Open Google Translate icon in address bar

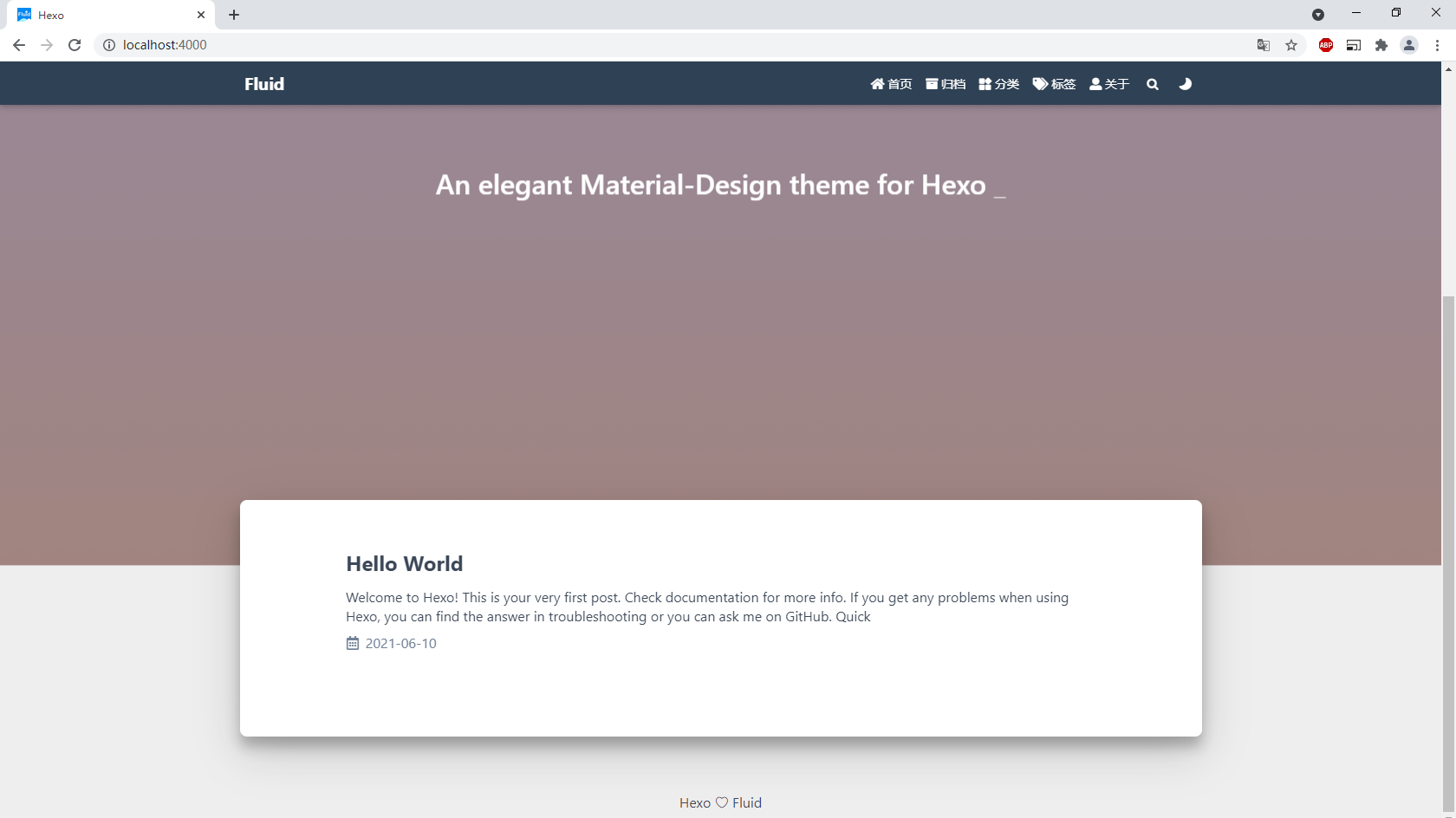point(1264,45)
